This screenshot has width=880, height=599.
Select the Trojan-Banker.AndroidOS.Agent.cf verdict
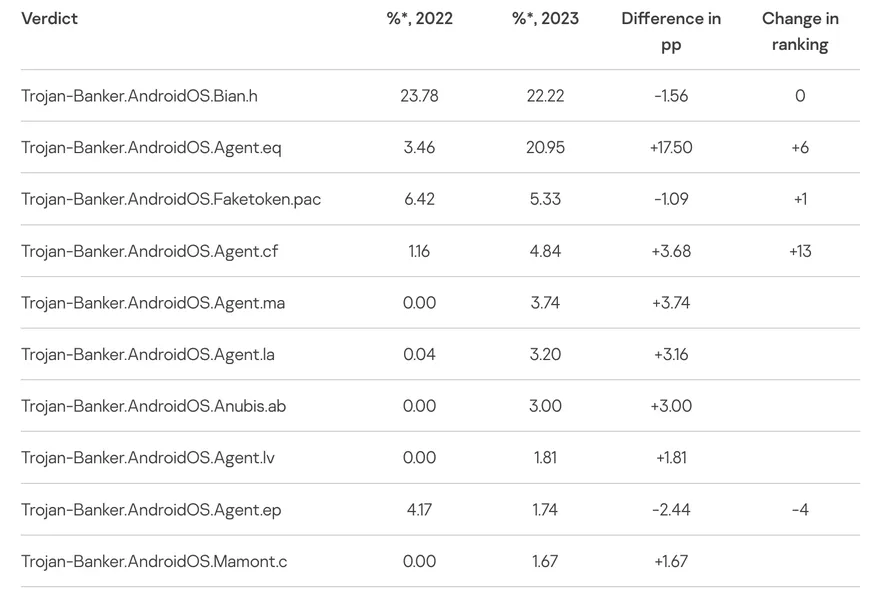(149, 251)
